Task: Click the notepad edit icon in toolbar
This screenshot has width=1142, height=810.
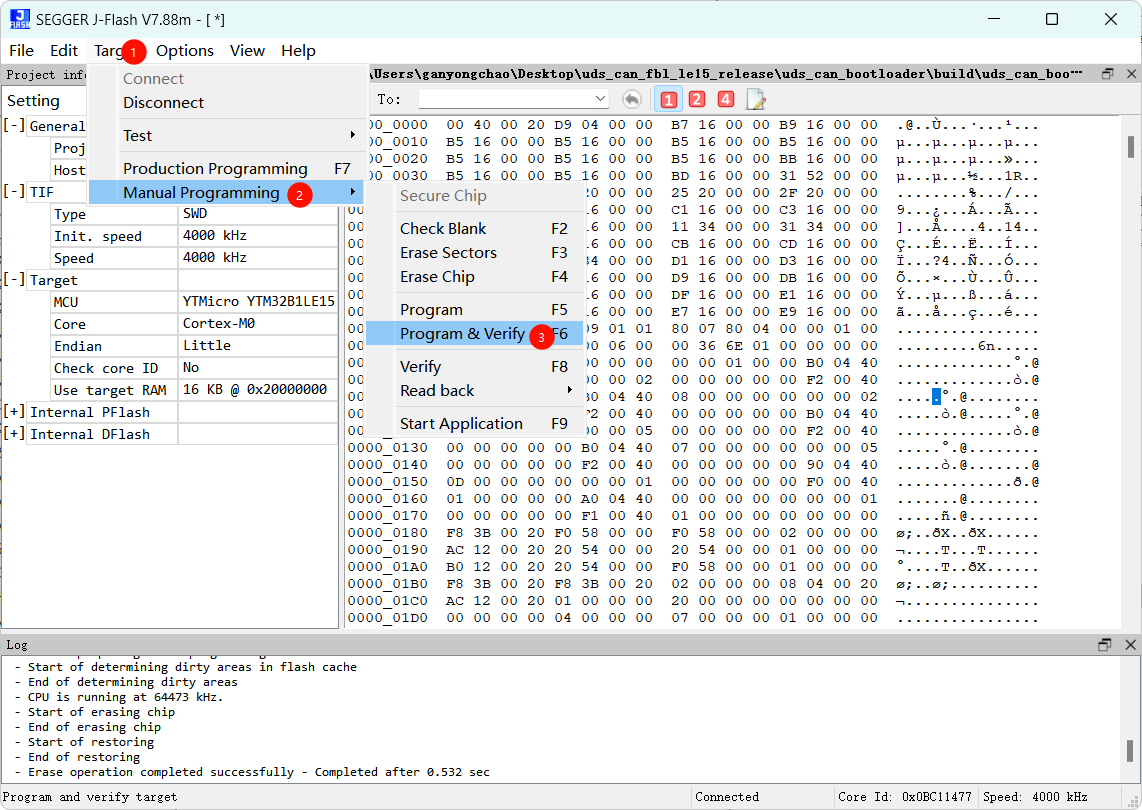Action: coord(755,100)
